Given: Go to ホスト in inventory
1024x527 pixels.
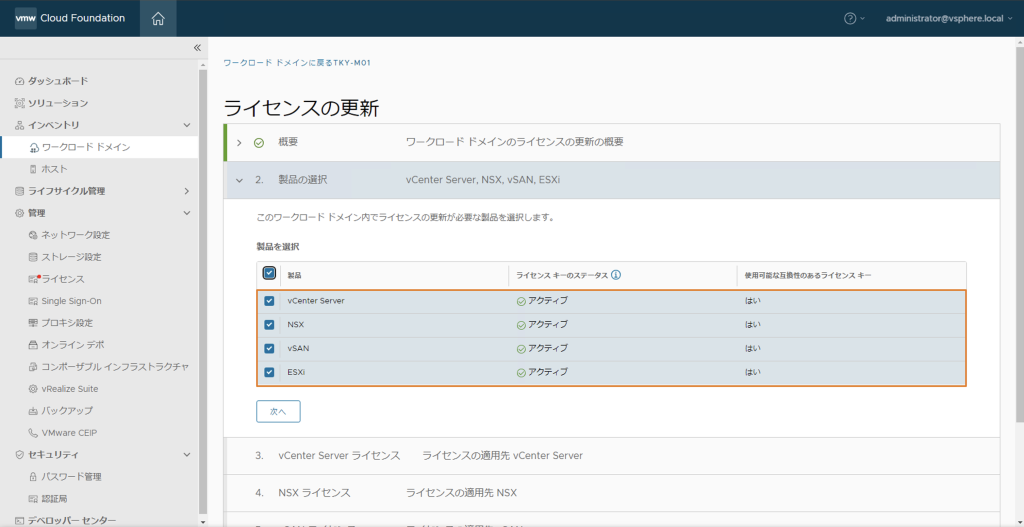Looking at the screenshot, I should (54, 169).
